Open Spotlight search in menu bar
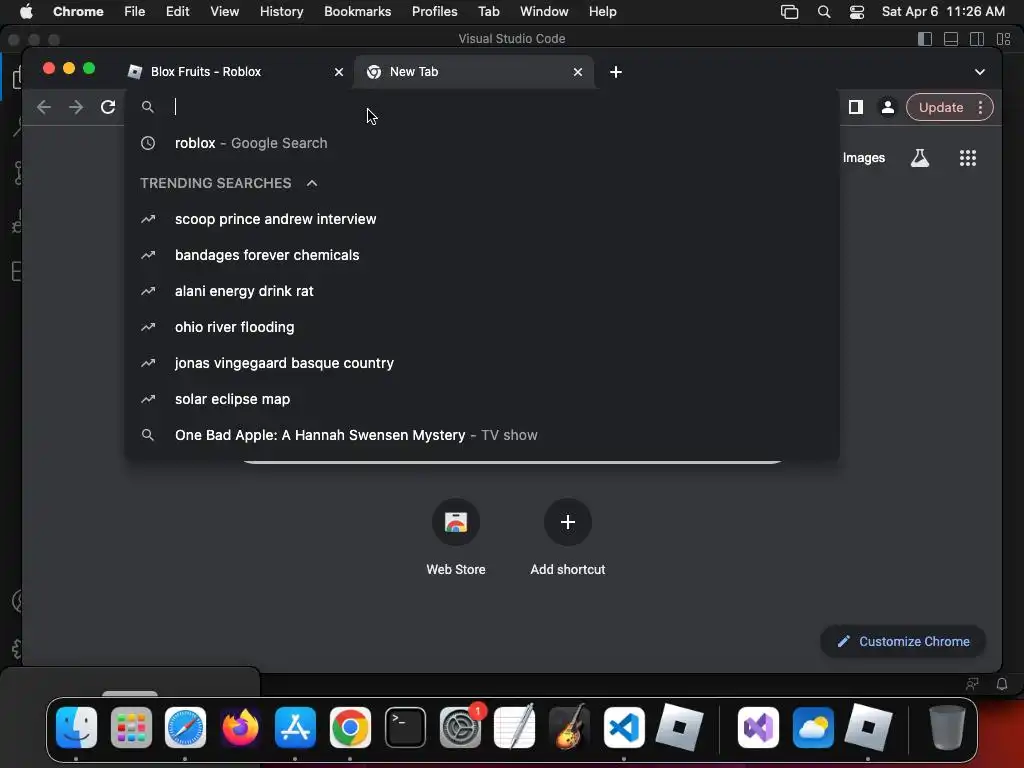The image size is (1024, 768). pos(824,12)
